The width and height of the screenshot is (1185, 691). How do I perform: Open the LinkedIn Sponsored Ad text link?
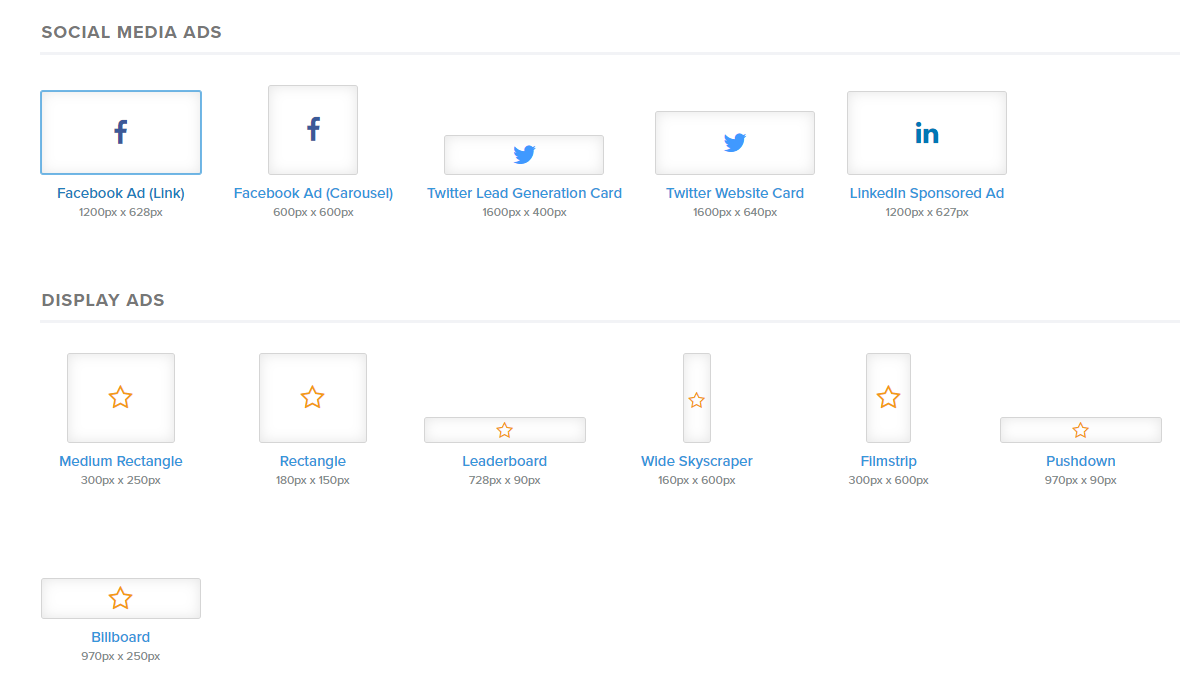pos(927,193)
